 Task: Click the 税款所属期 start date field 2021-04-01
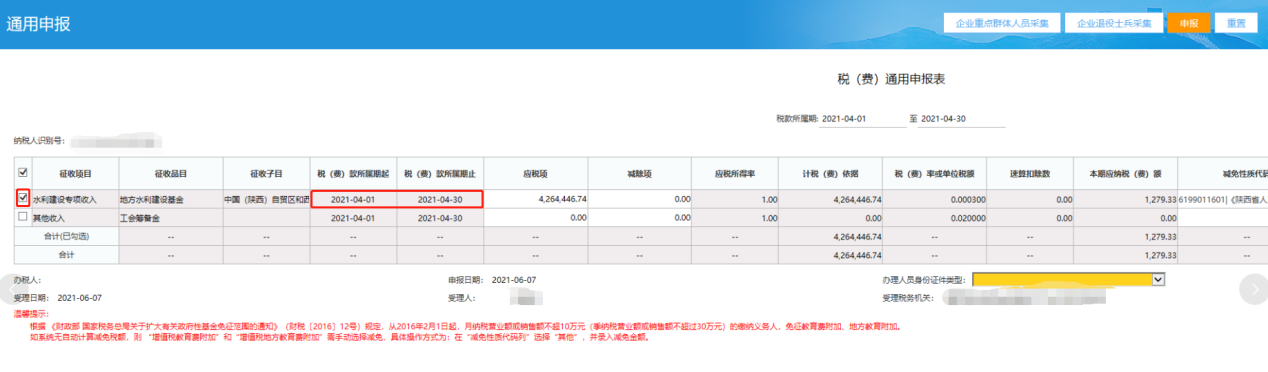pos(862,119)
